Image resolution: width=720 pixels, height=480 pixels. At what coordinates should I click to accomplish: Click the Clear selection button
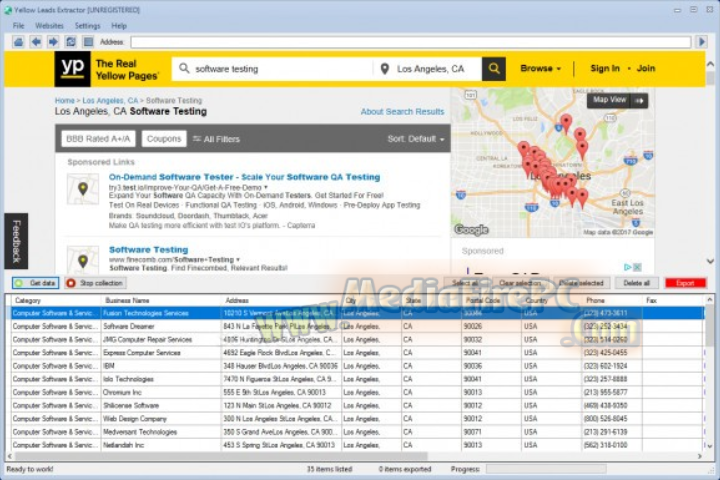pos(520,283)
